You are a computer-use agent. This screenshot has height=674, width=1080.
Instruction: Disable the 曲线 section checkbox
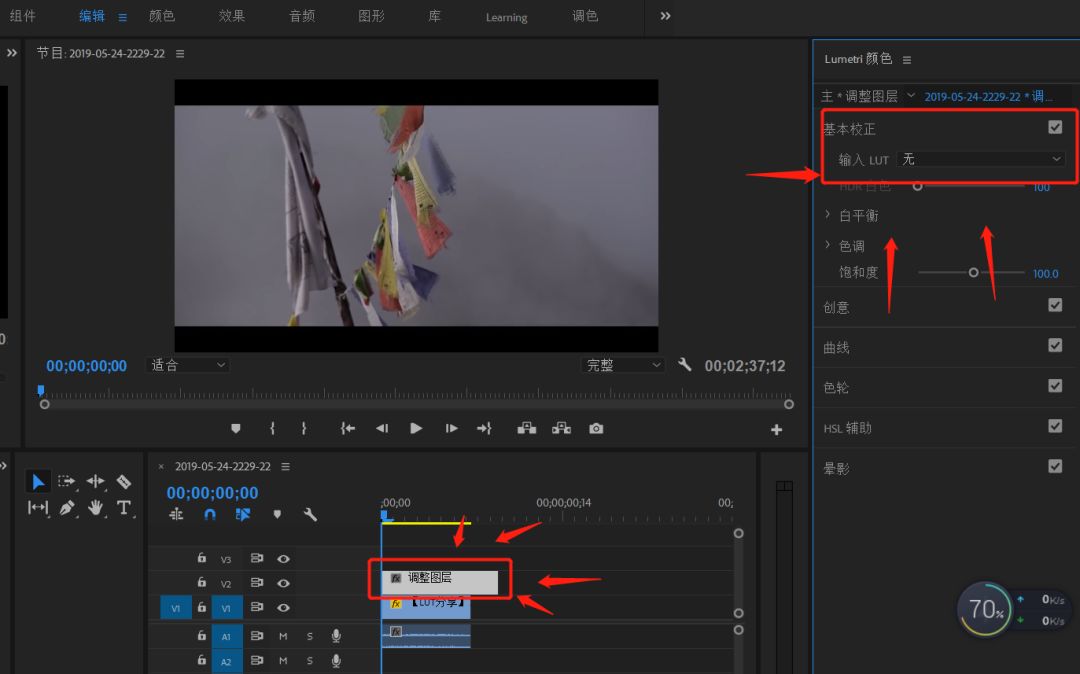coord(1055,345)
